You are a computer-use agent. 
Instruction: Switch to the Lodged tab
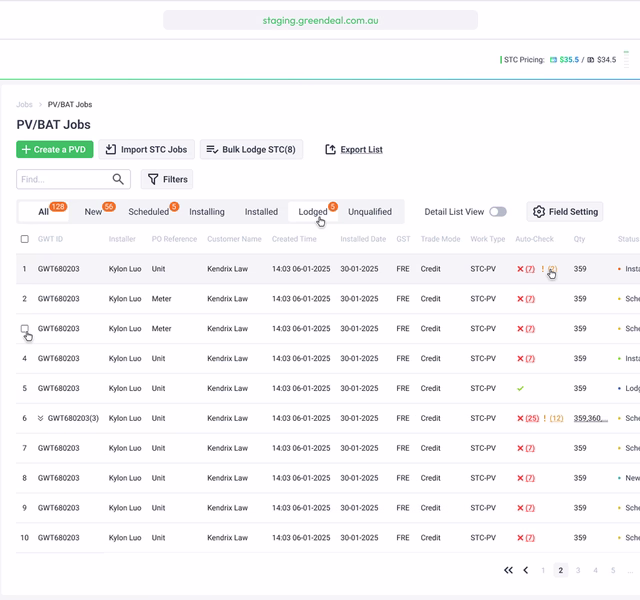(x=312, y=212)
